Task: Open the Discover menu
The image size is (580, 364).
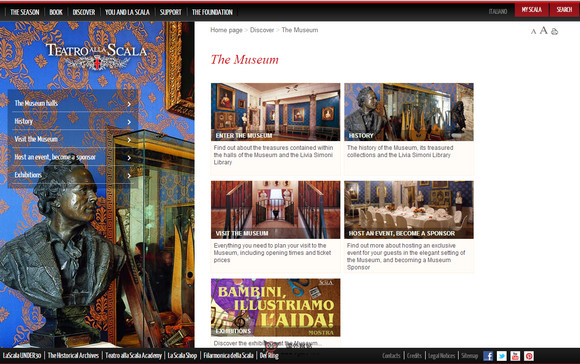Action: point(84,12)
